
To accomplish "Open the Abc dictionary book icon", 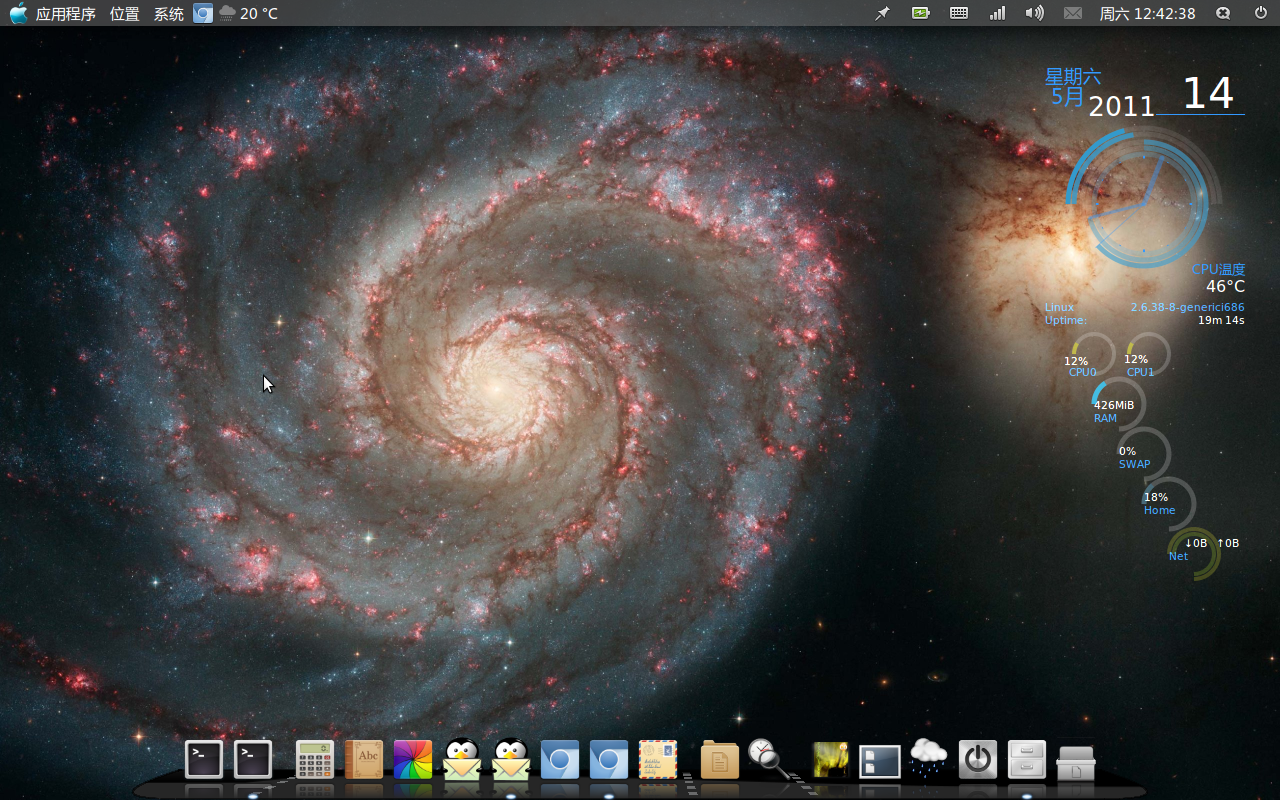I will [x=364, y=760].
